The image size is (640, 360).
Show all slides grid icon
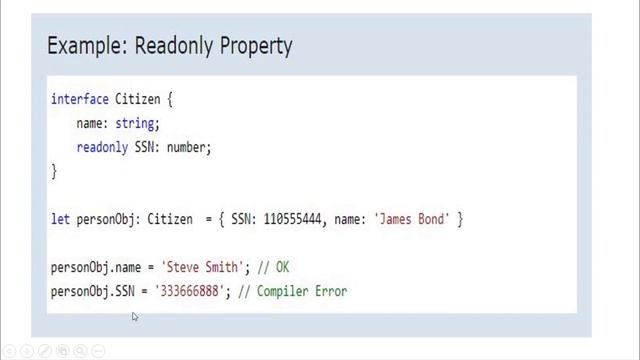pyautogui.click(x=62, y=351)
